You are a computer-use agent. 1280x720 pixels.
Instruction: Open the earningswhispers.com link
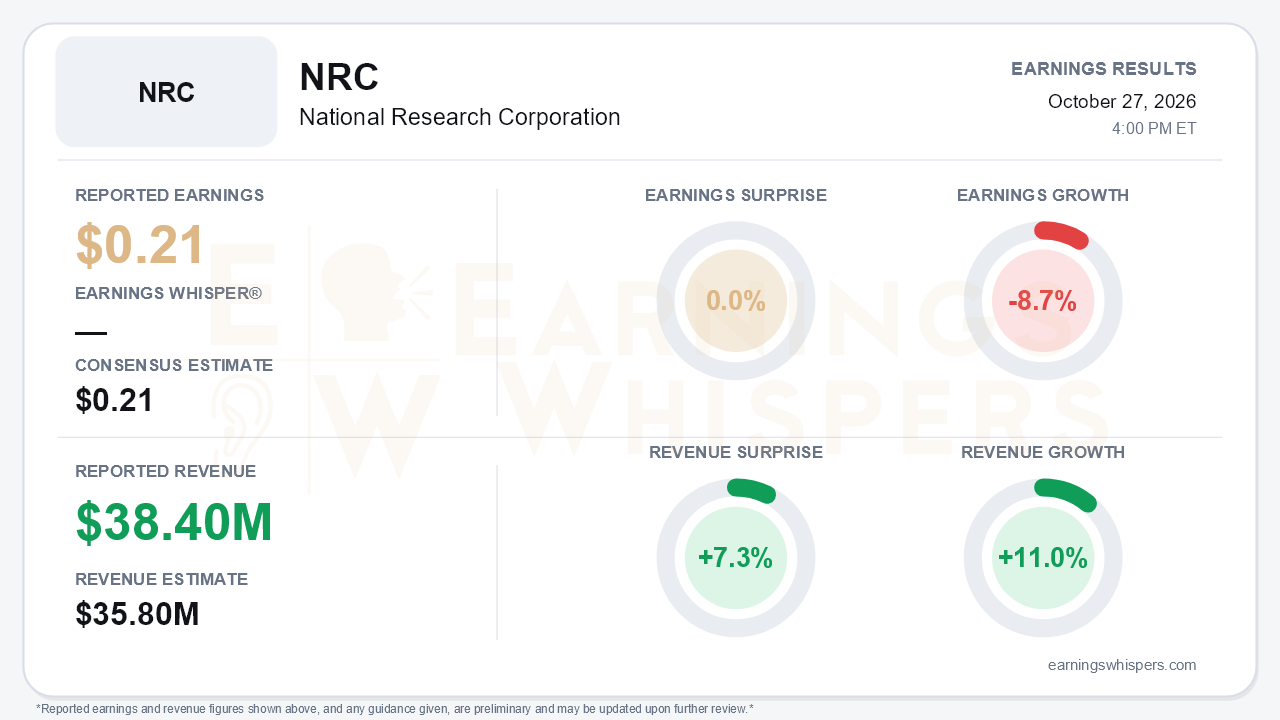(x=1122, y=665)
